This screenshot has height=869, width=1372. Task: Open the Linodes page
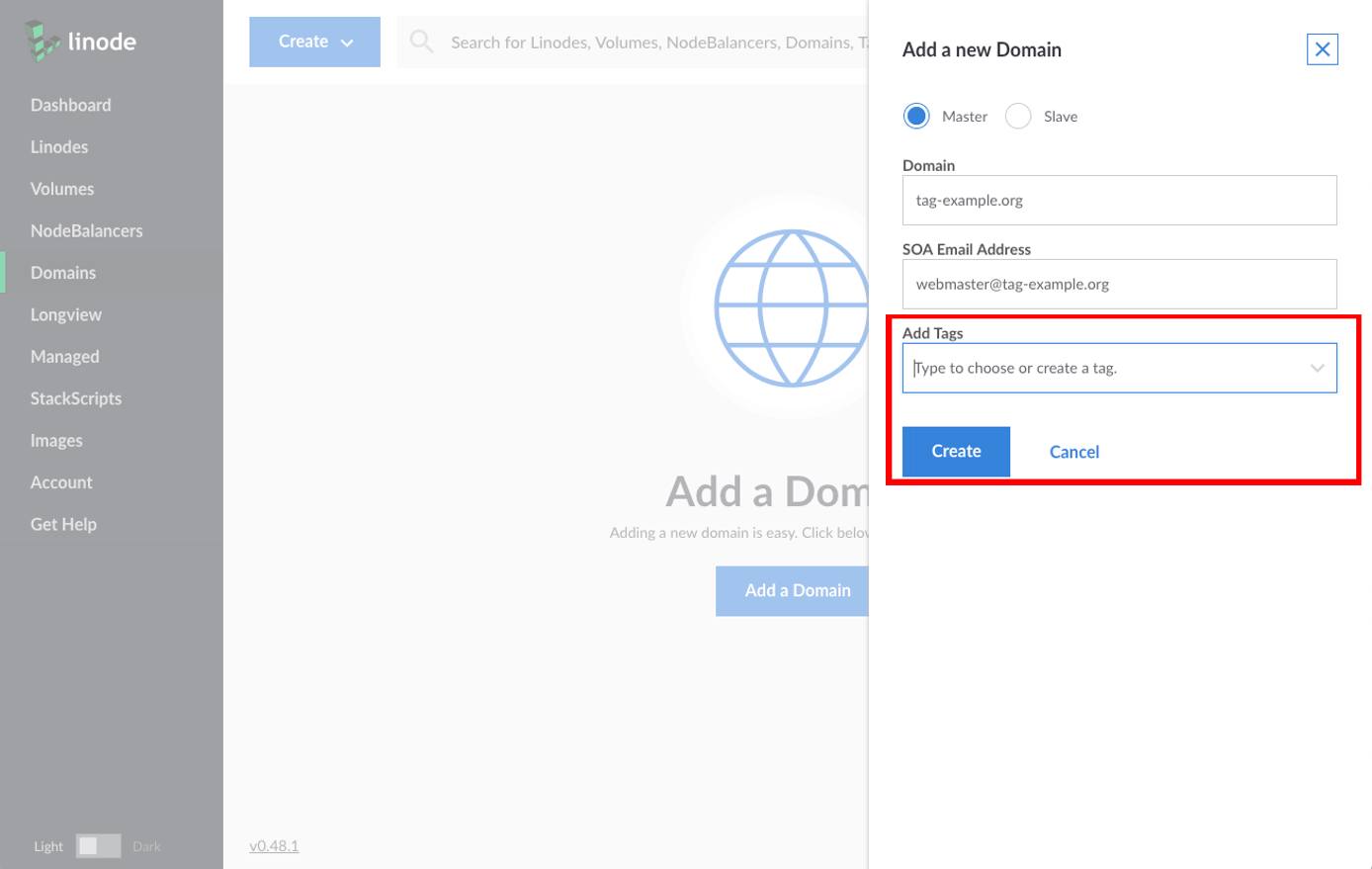(59, 146)
